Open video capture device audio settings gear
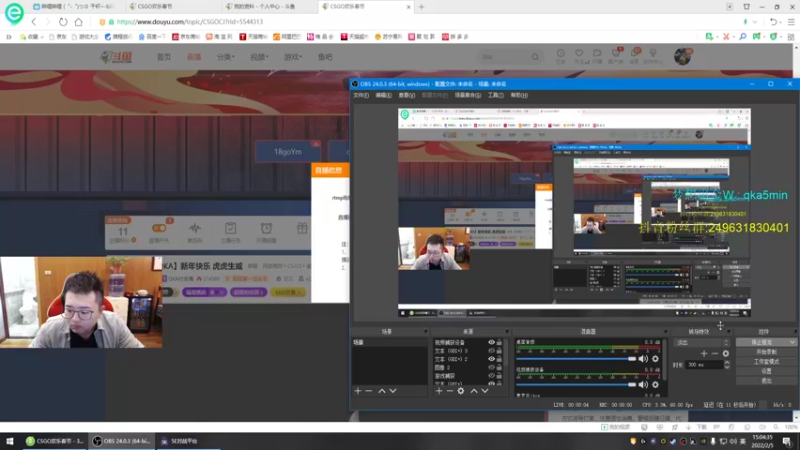Image resolution: width=800 pixels, height=450 pixels. click(x=656, y=385)
